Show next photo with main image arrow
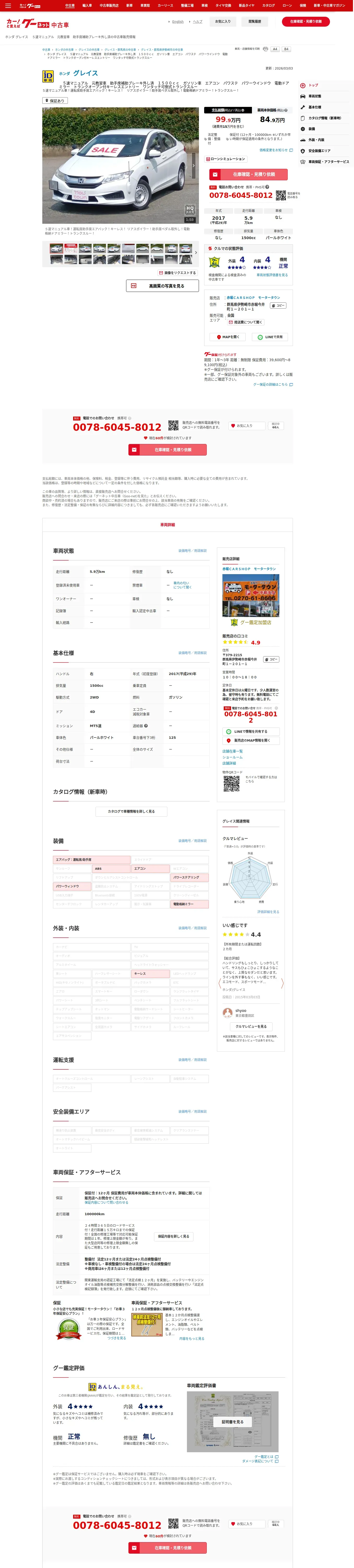 [x=194, y=166]
